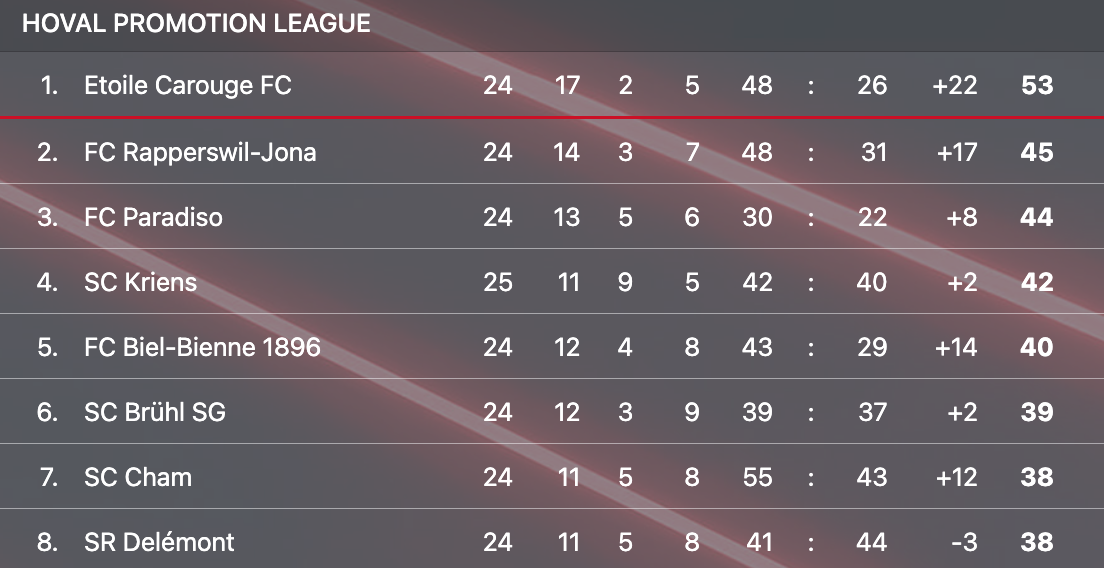The image size is (1104, 568).
Task: Click rank number 8. beside SR Delémont
Action: 47,542
